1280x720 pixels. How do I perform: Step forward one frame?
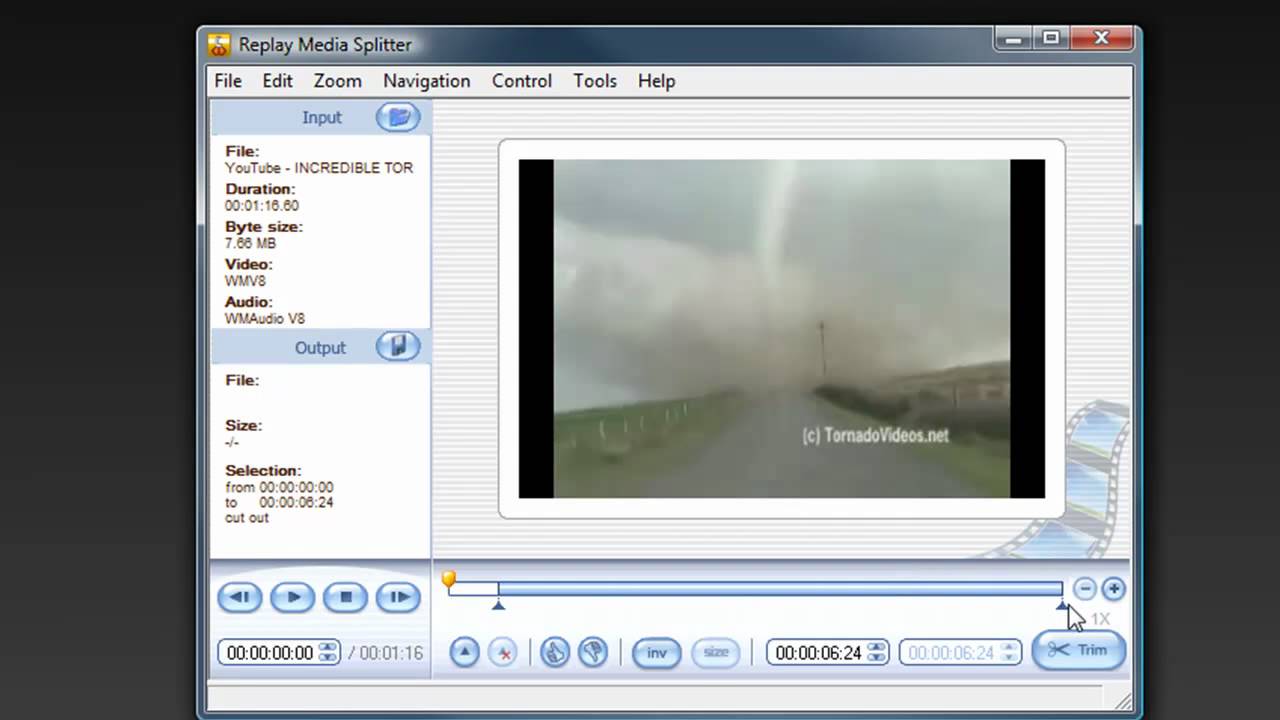click(x=398, y=597)
